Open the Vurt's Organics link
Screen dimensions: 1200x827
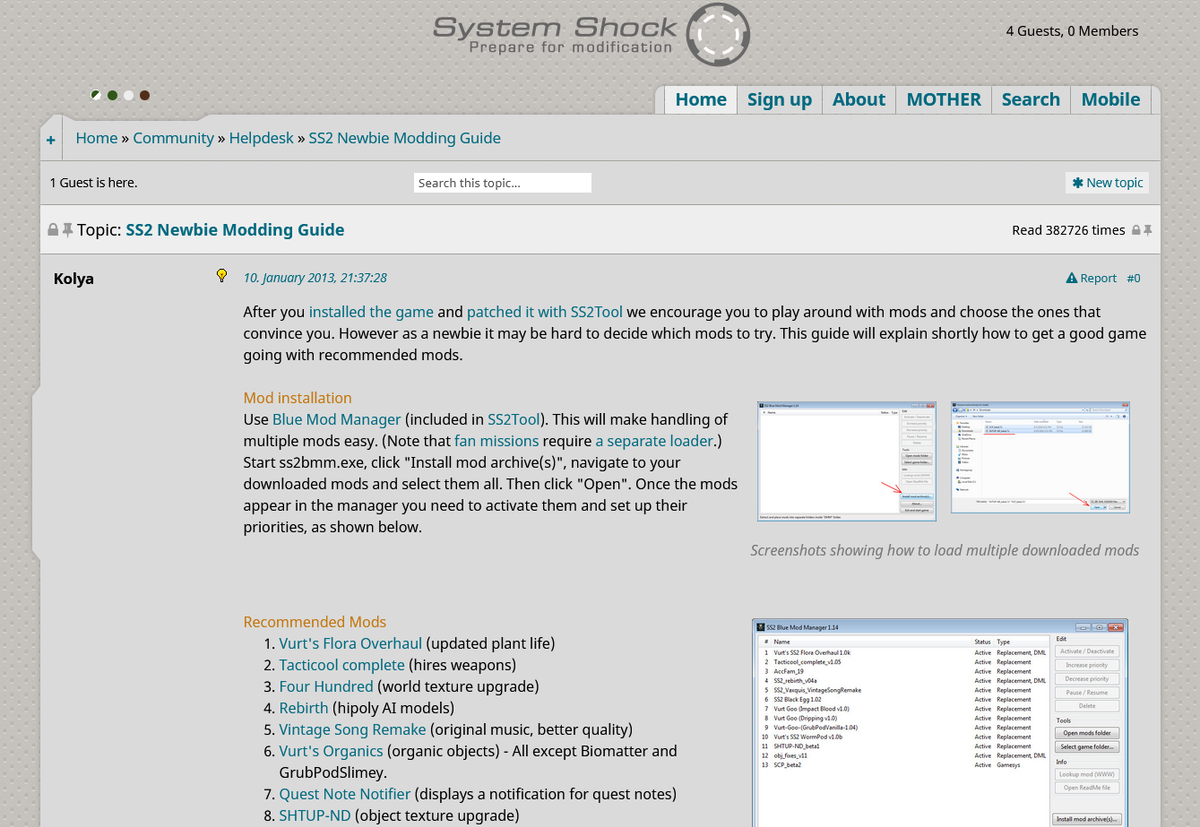(331, 751)
